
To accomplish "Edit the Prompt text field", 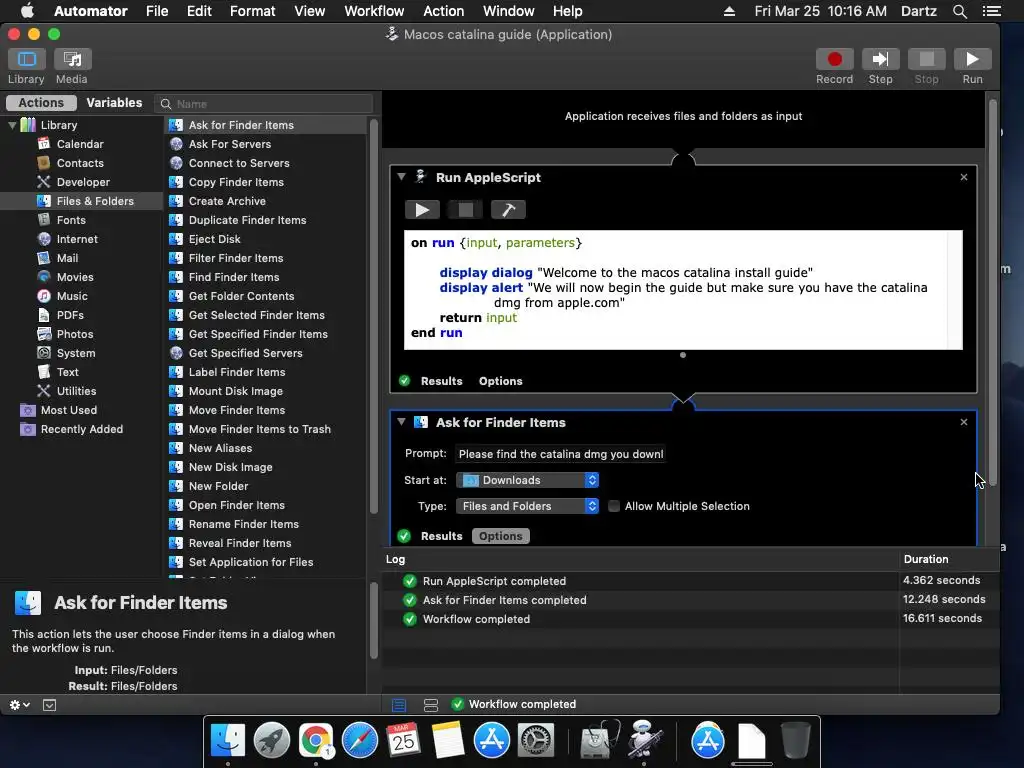I will (560, 454).
